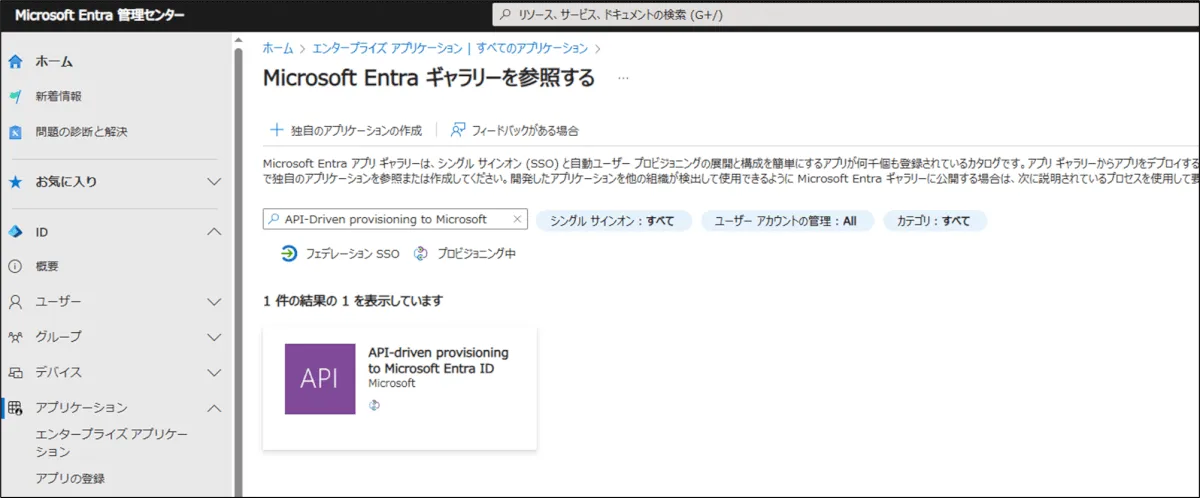Click the Microsoft publisher text on card
The height and width of the screenshot is (498, 1200).
(392, 383)
